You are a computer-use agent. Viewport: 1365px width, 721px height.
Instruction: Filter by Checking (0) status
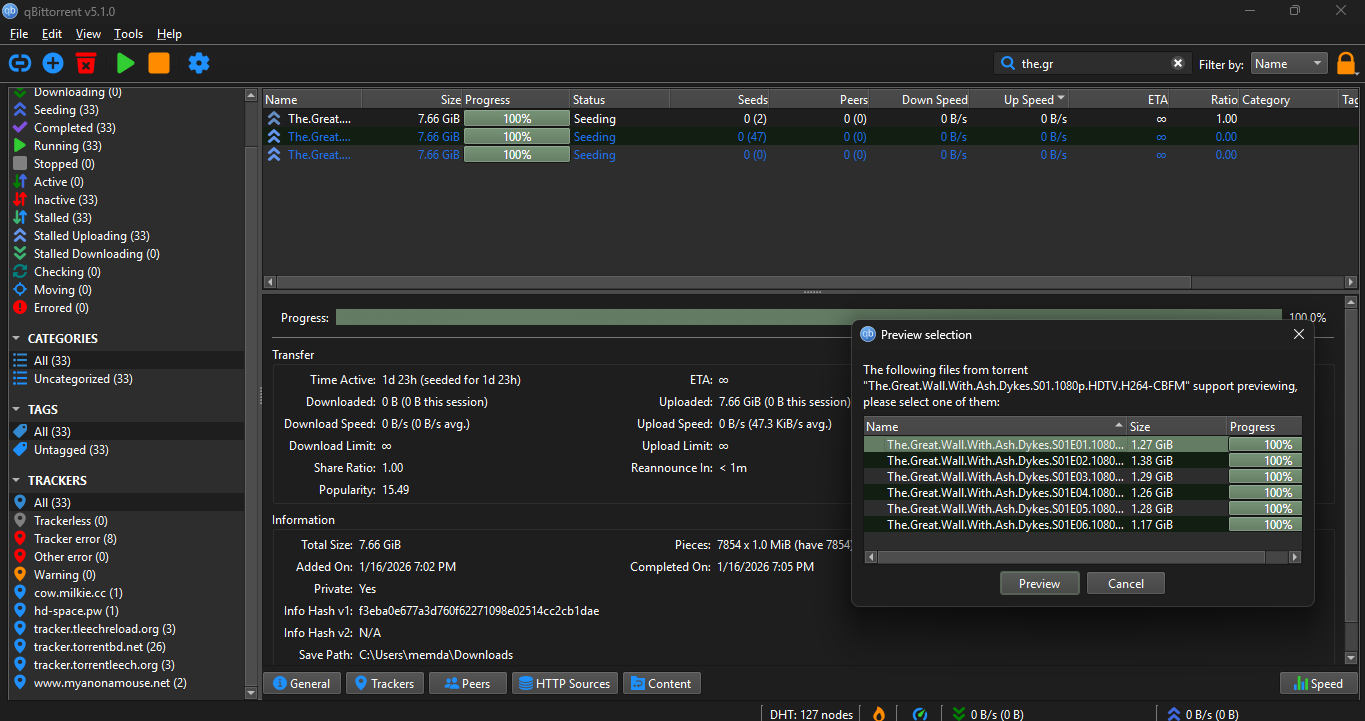tap(67, 272)
